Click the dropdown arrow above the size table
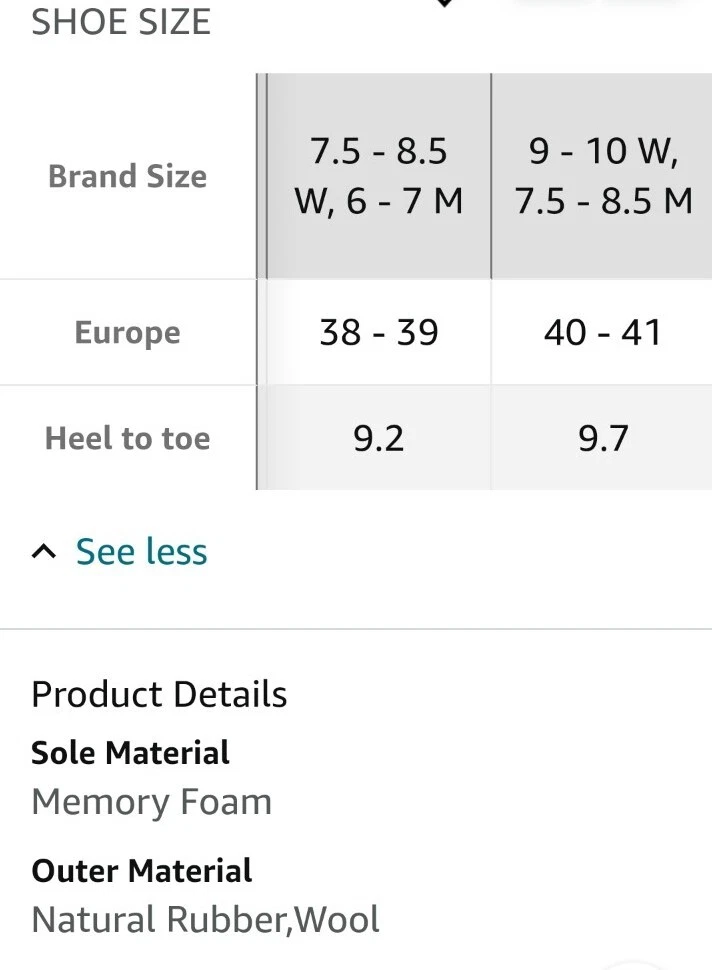Viewport: 712px width, 970px height. point(445,3)
